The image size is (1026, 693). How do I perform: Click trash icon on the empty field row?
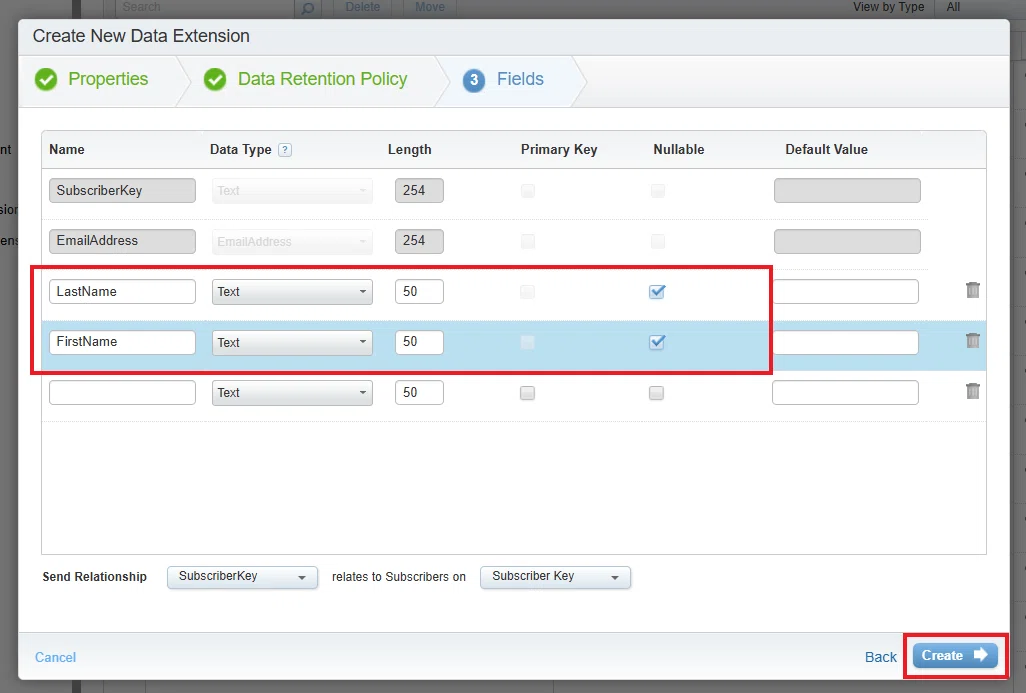[972, 391]
